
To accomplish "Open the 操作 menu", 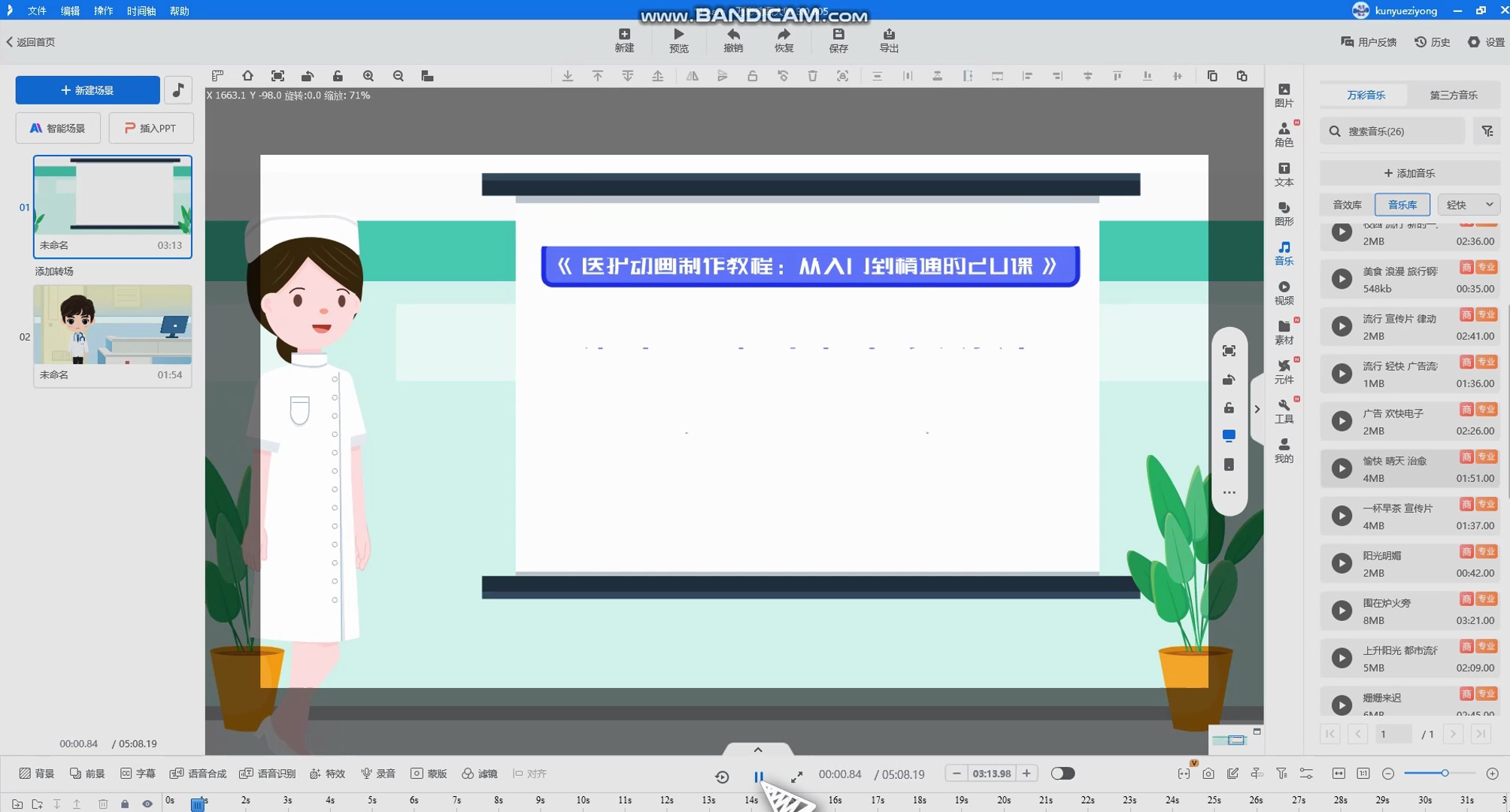I will 103,11.
